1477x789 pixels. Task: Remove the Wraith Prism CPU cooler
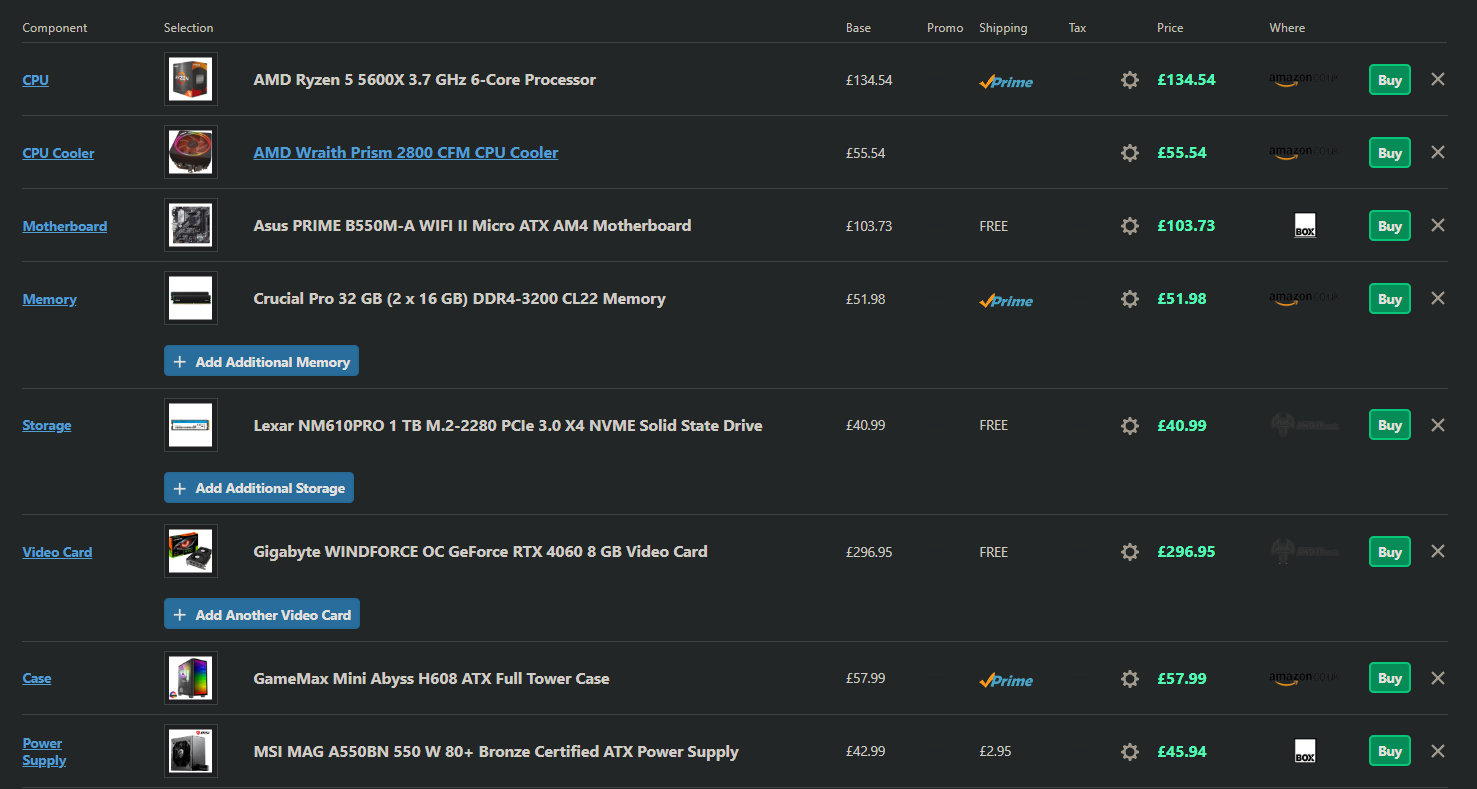pyautogui.click(x=1438, y=152)
